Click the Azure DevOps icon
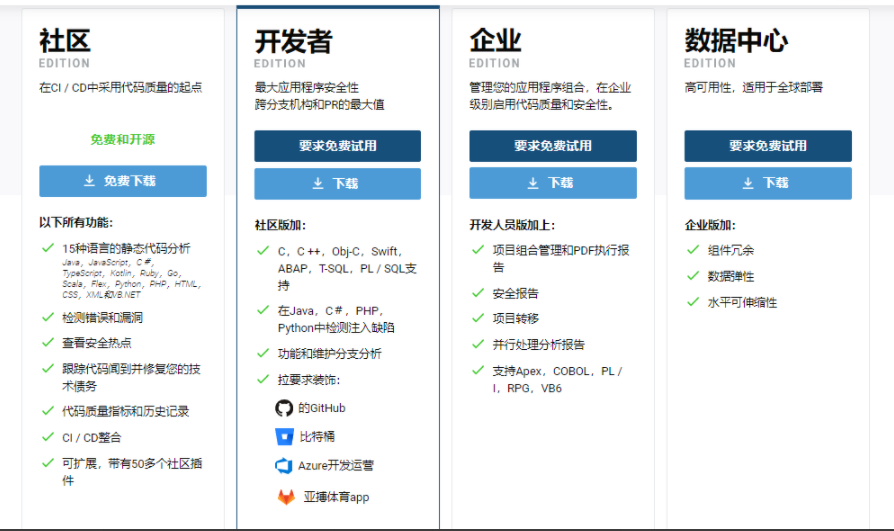This screenshot has height=531, width=894. tap(284, 465)
